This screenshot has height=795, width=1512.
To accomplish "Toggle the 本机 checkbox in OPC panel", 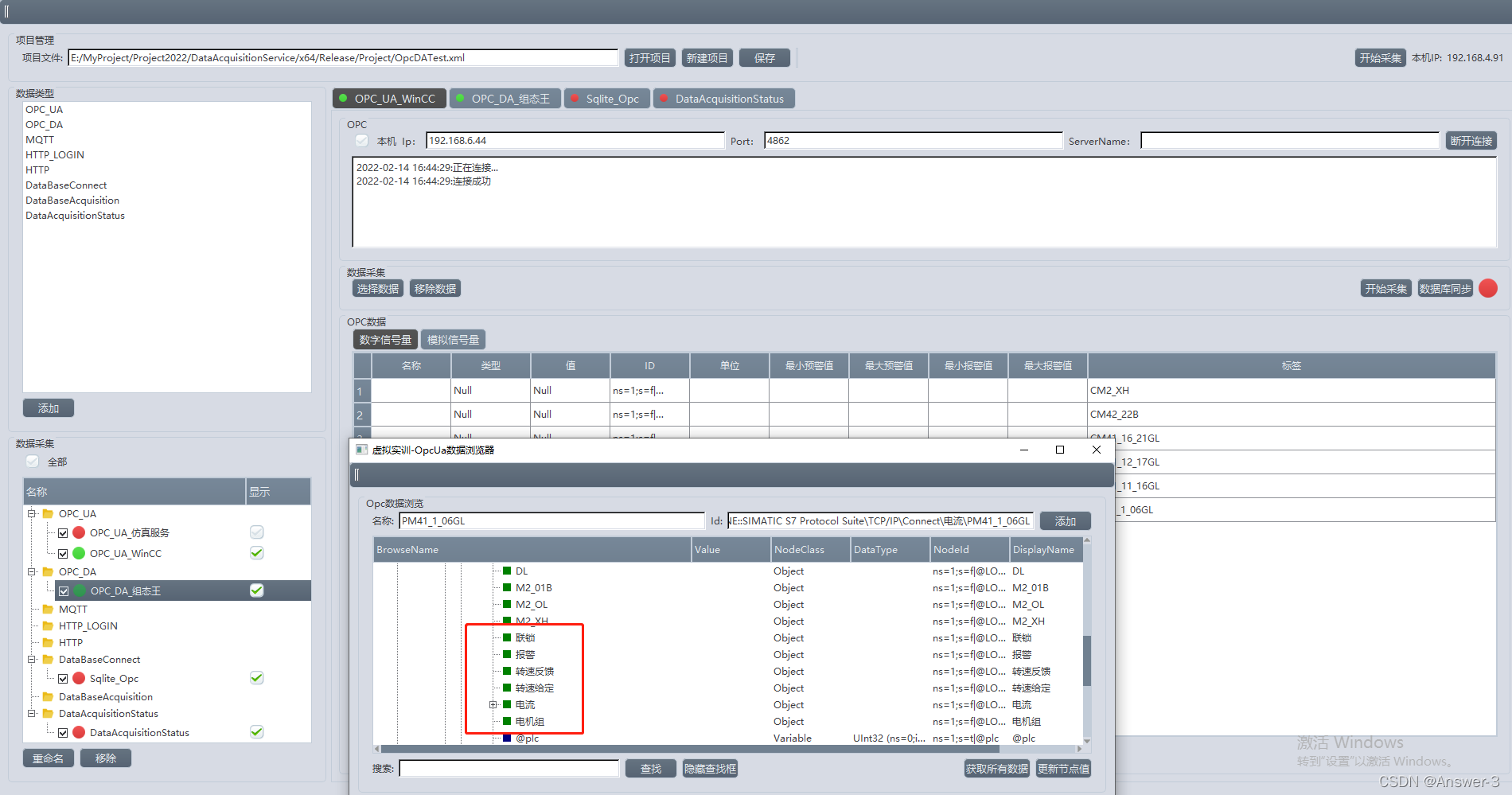I will 362,141.
